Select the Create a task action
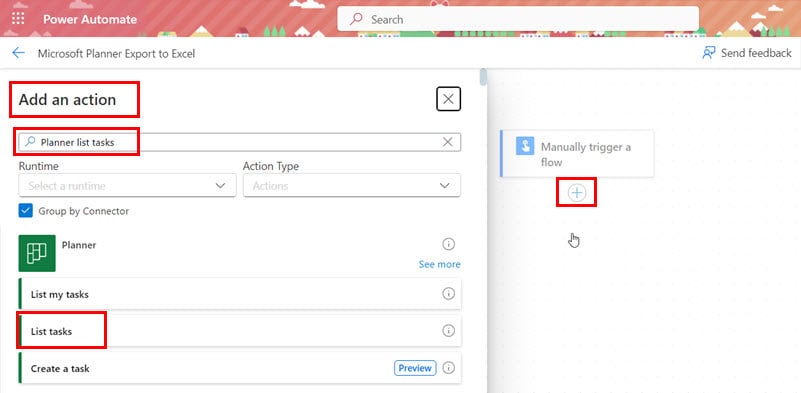Viewport: 801px width, 393px height. tap(240, 368)
